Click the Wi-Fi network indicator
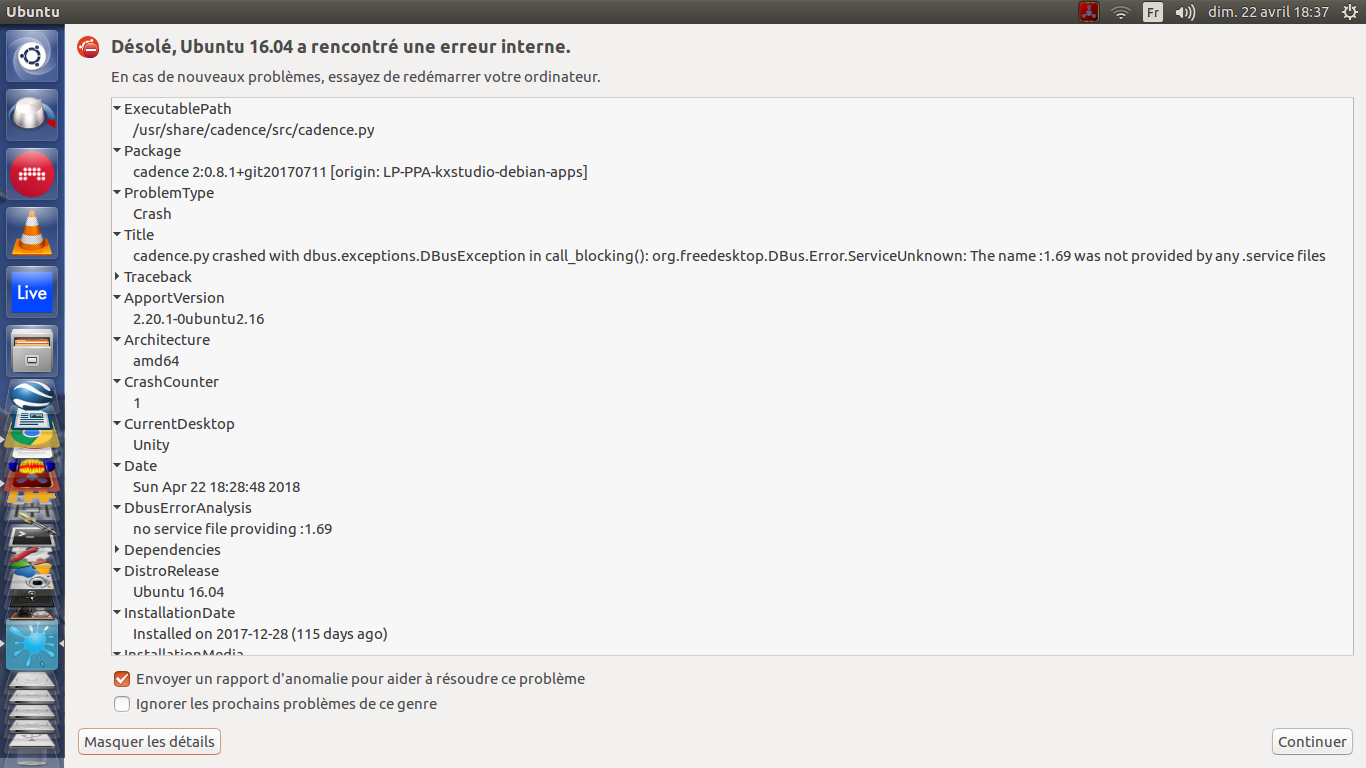The image size is (1366, 768). coord(1121,12)
